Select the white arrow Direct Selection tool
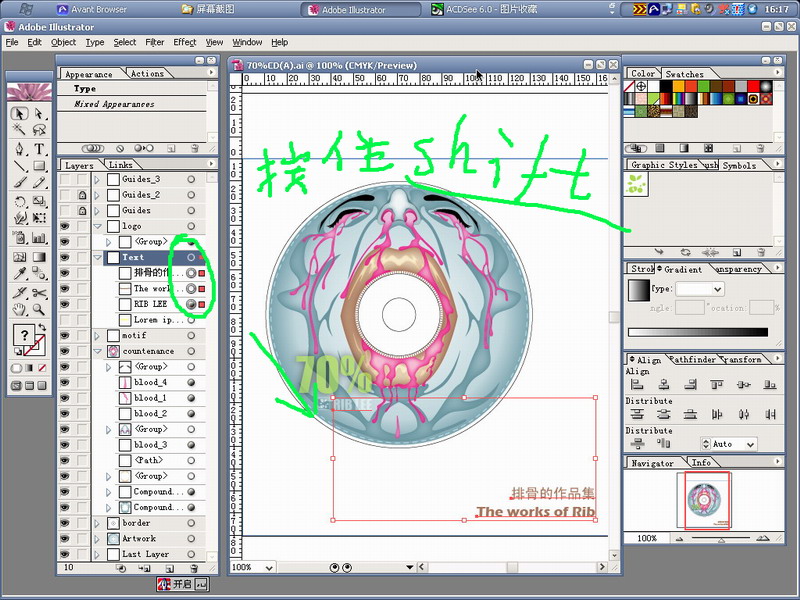The height and width of the screenshot is (600, 800). pos(39,113)
